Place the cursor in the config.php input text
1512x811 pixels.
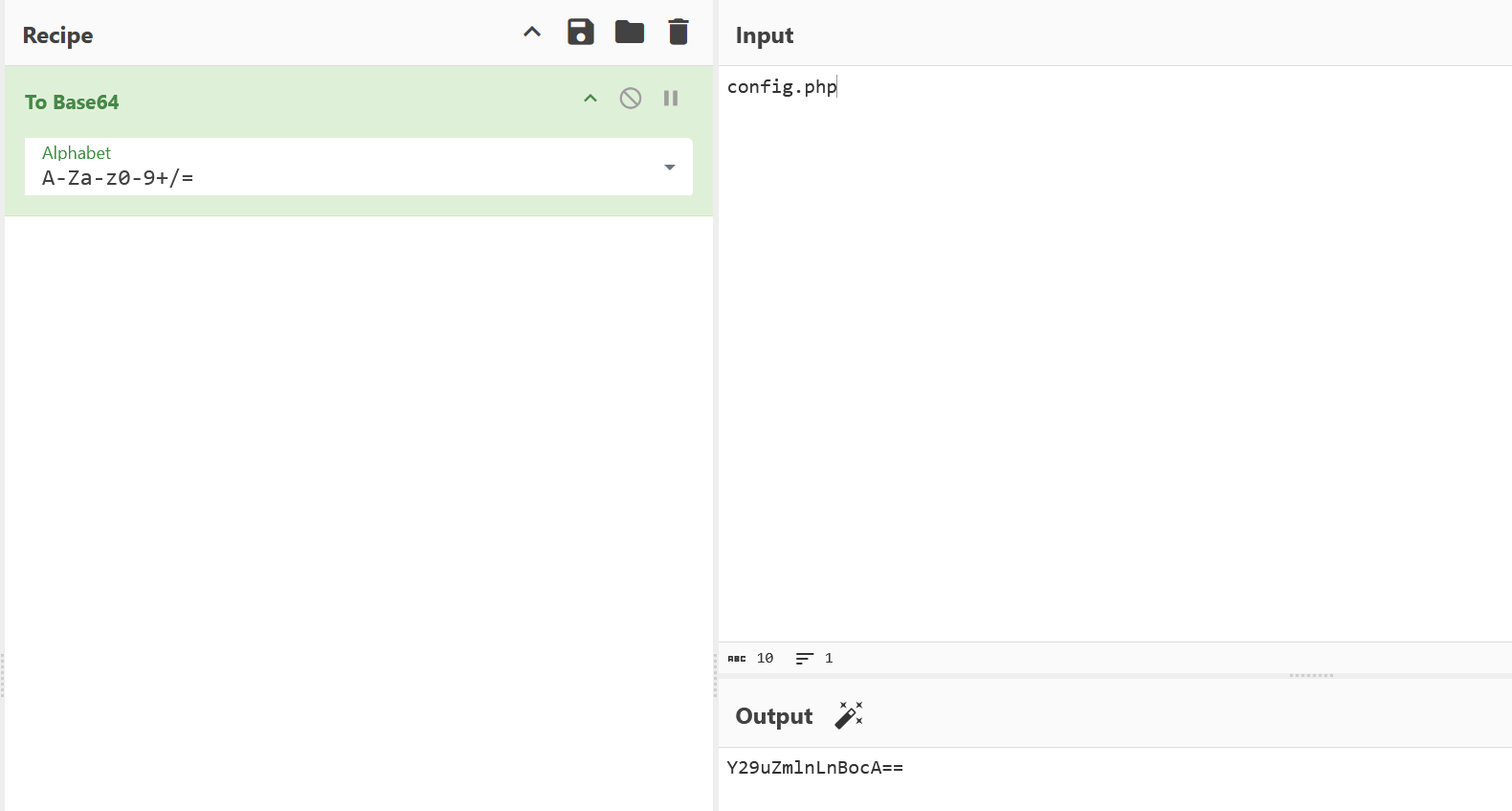pos(782,87)
